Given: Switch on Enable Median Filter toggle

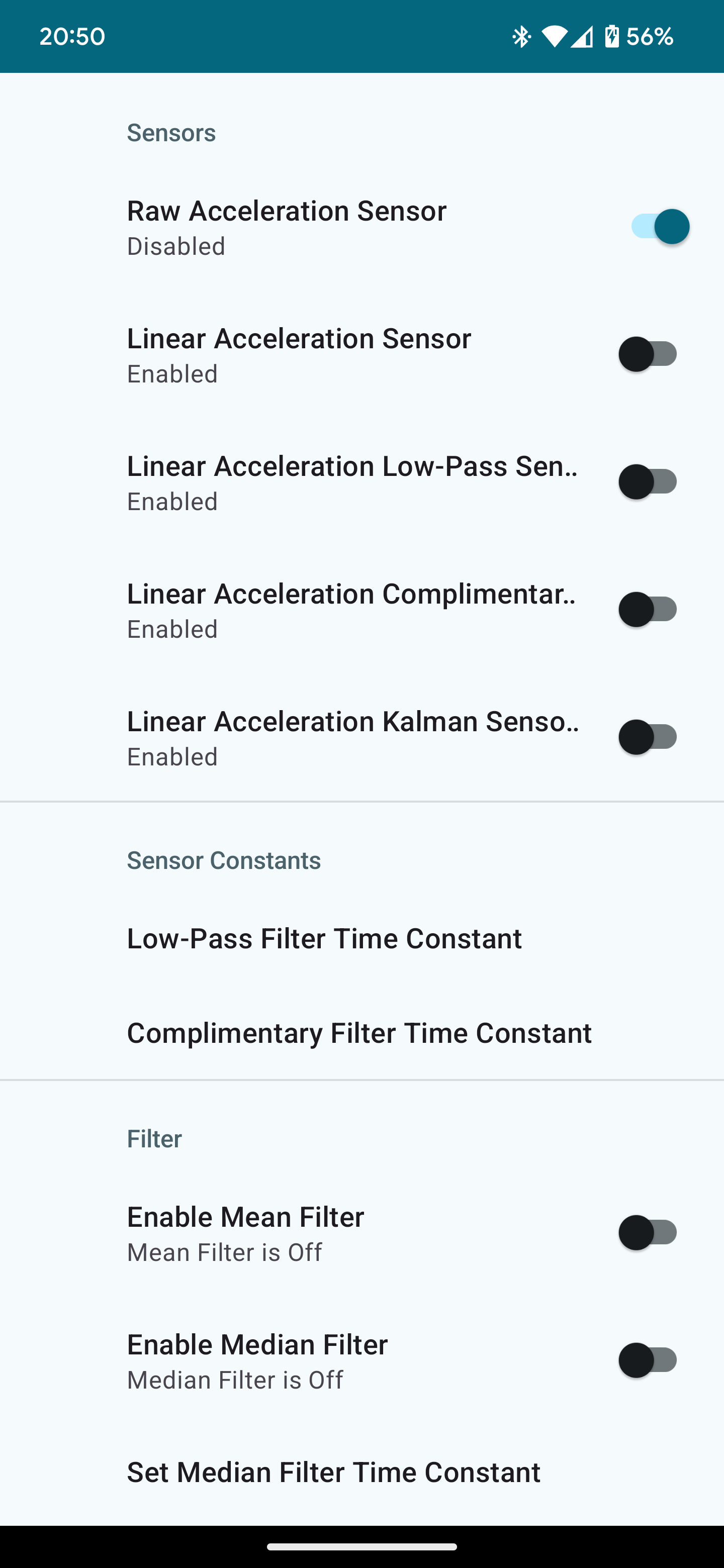Looking at the screenshot, I should point(648,1360).
